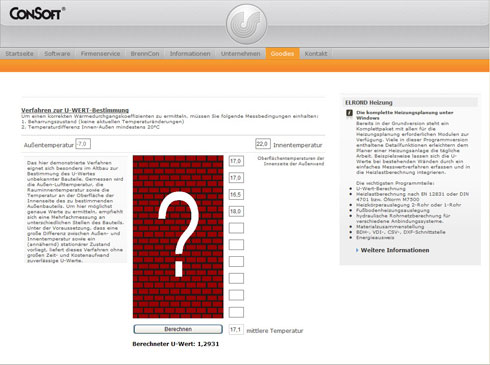The image size is (490, 365).
Task: Click surface temperature field showing 16,5
Action: [236, 195]
